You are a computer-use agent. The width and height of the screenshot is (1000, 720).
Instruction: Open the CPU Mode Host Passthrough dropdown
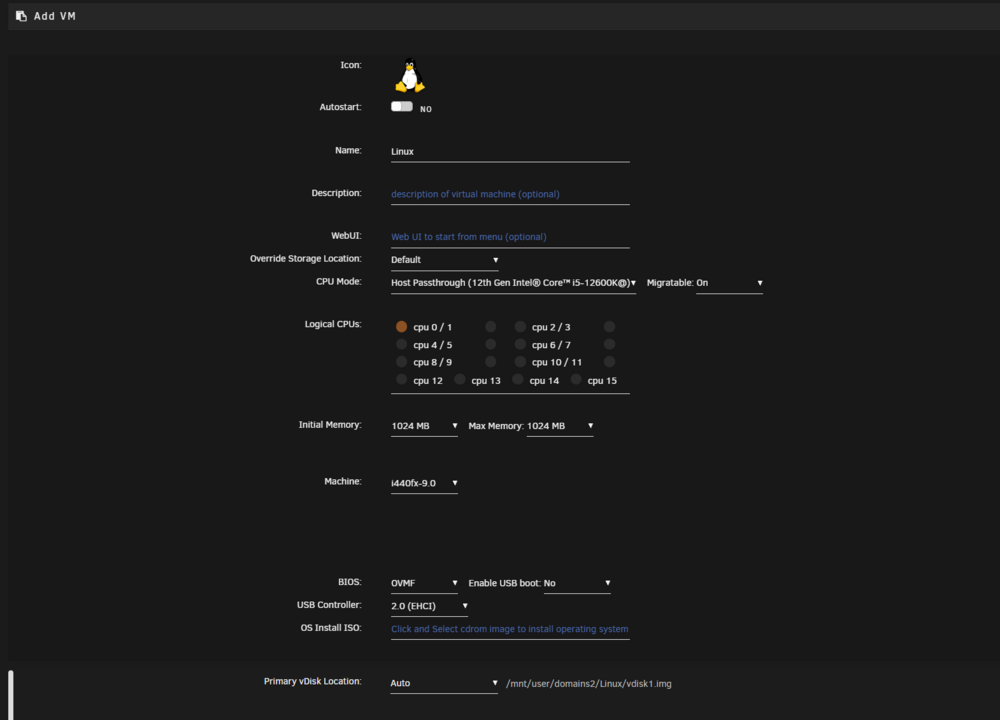tap(513, 283)
